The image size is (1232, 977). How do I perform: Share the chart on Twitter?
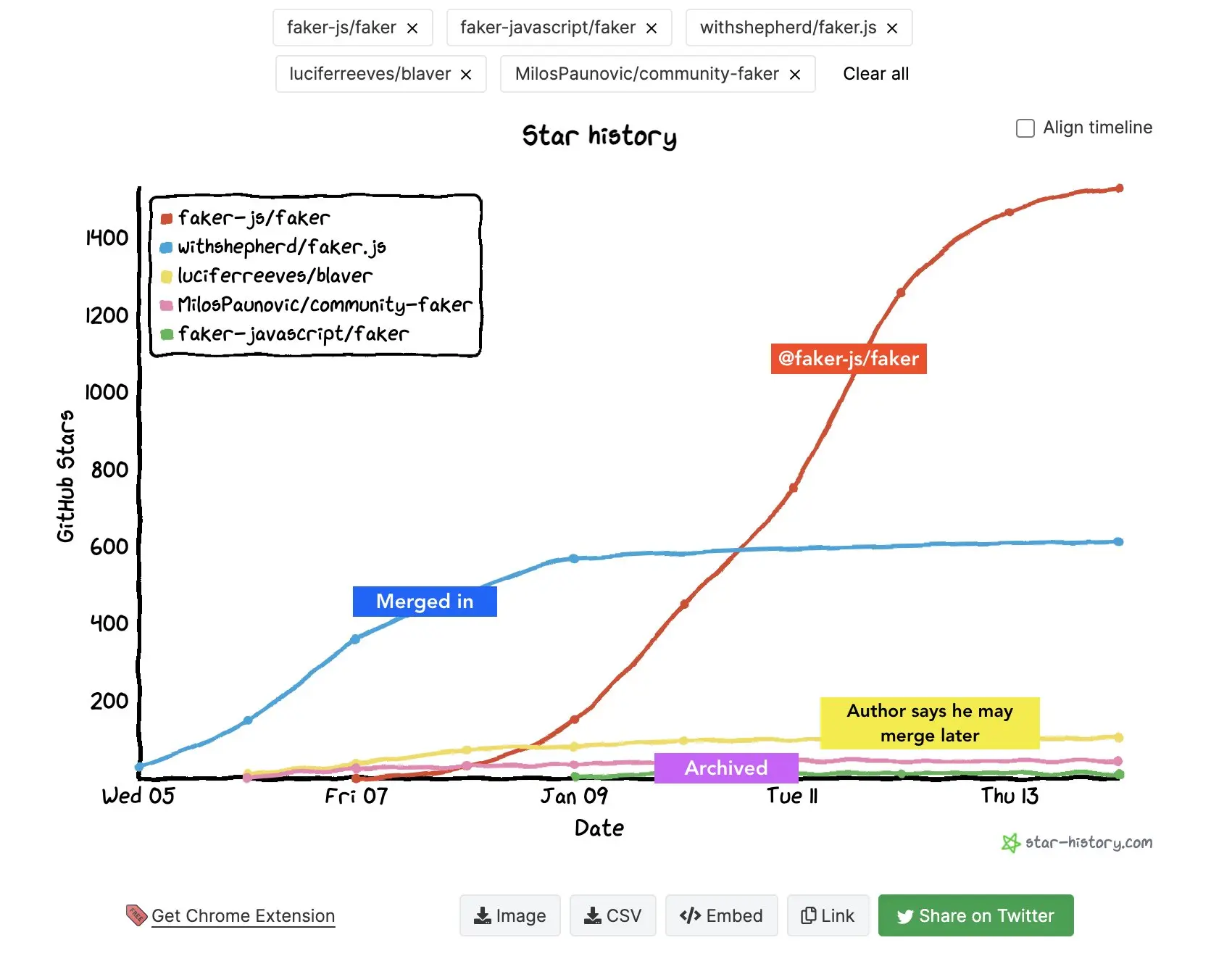coord(975,915)
